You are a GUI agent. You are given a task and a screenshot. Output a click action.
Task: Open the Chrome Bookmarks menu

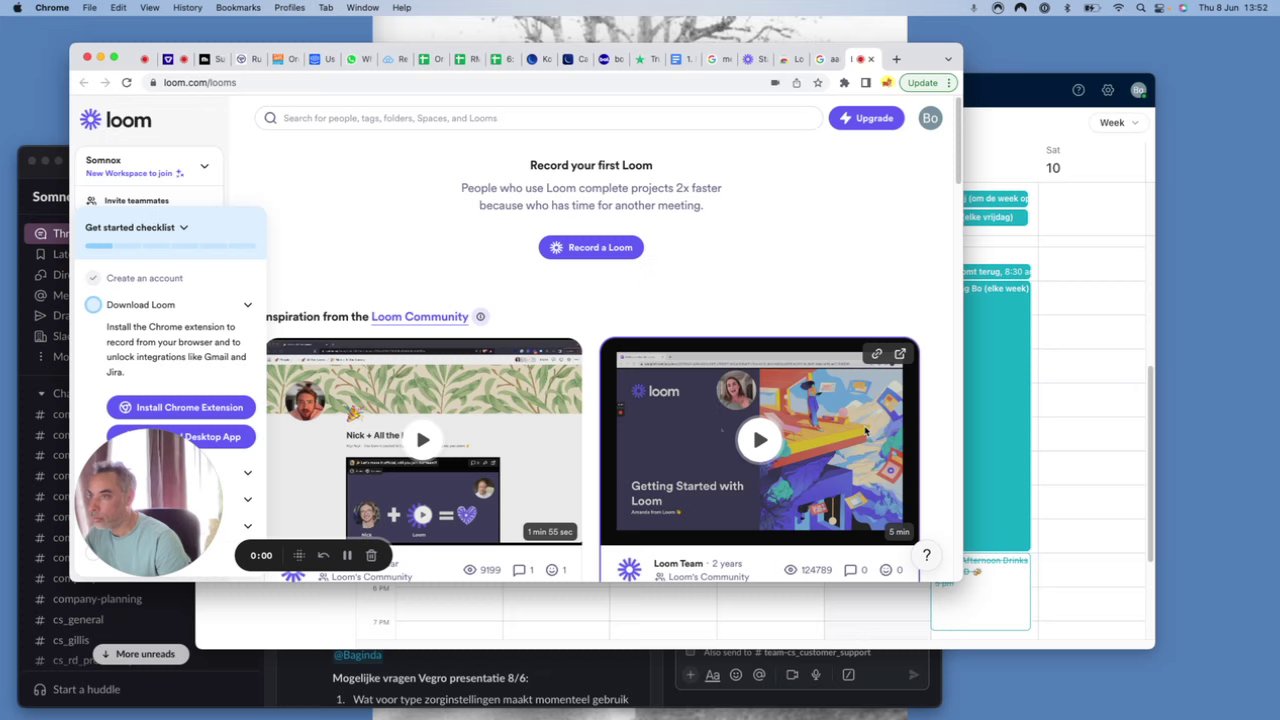238,8
